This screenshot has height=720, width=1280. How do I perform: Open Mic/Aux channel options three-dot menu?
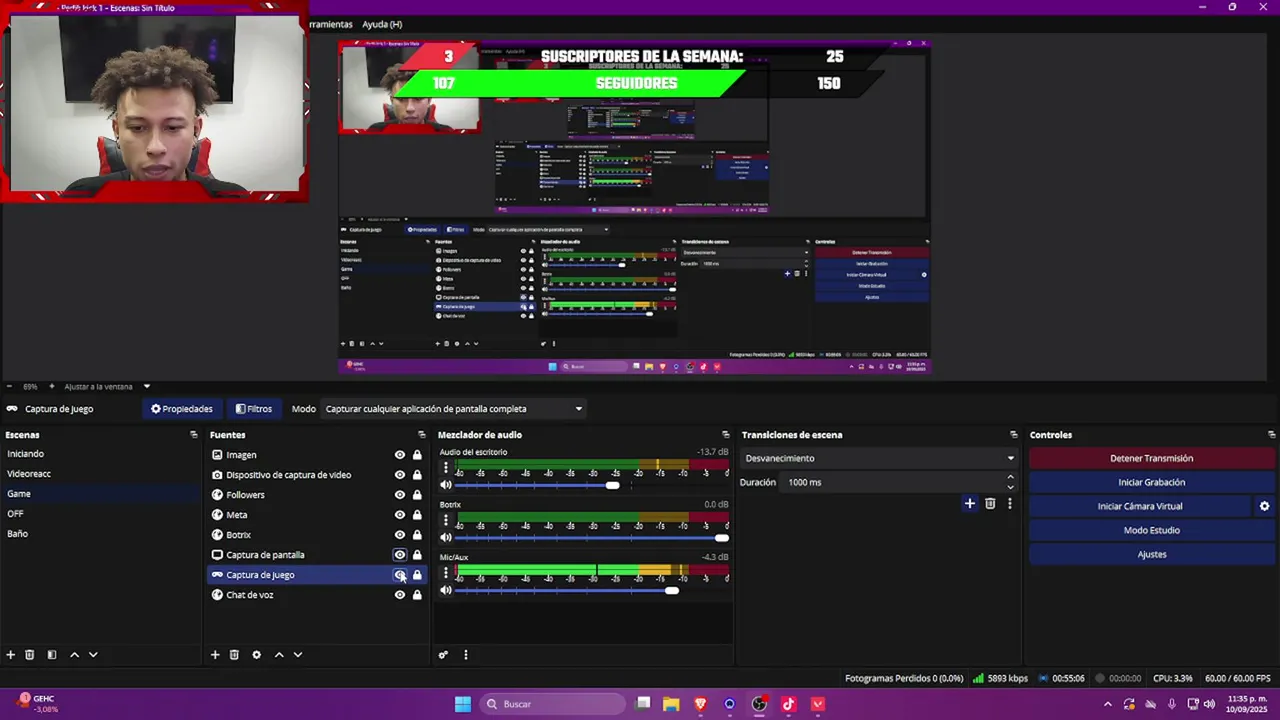pos(445,574)
